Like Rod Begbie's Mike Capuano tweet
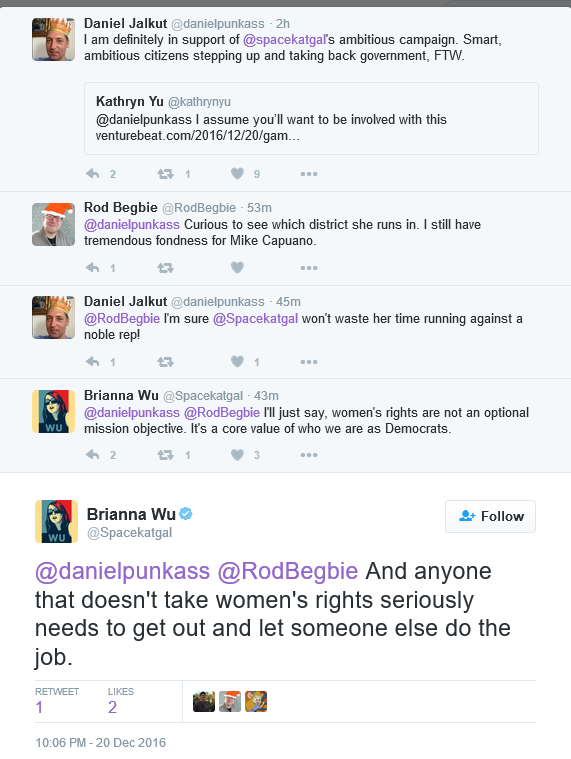571x759 pixels. (x=237, y=267)
